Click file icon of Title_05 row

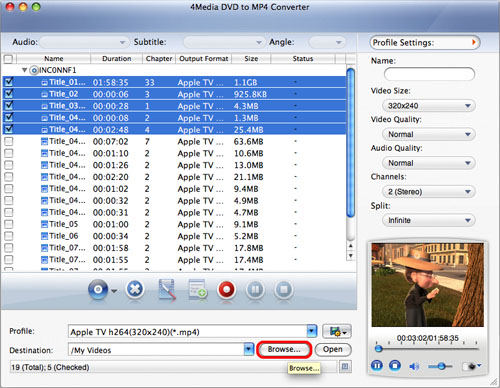44,224
